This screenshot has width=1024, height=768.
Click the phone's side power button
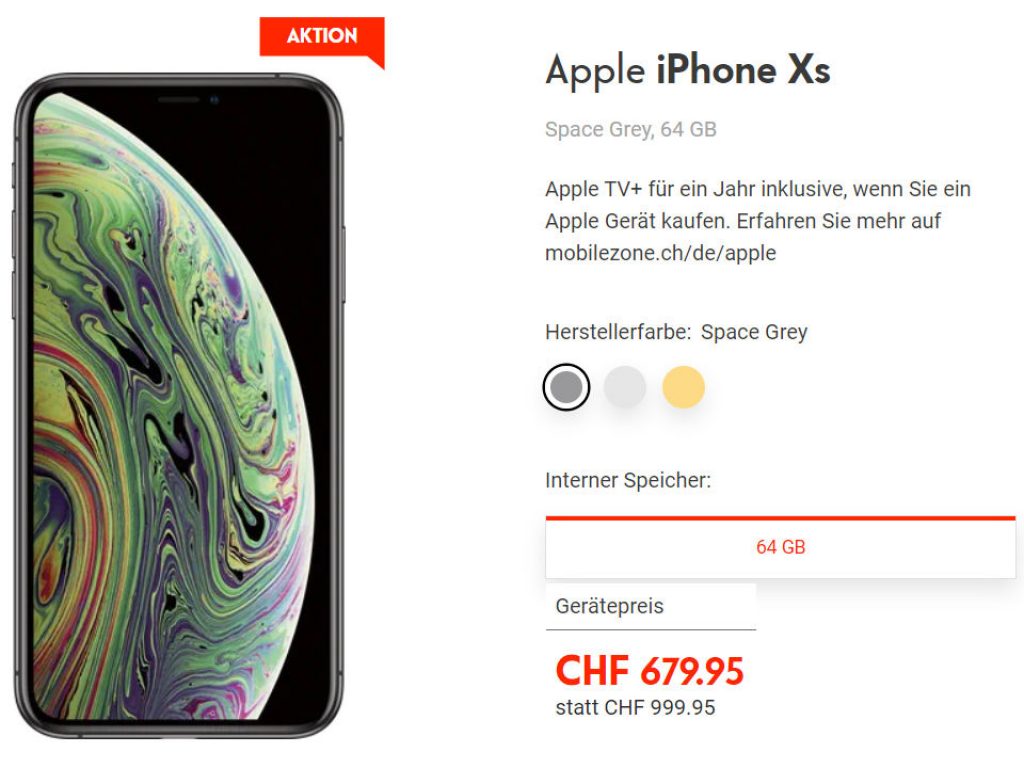[344, 264]
